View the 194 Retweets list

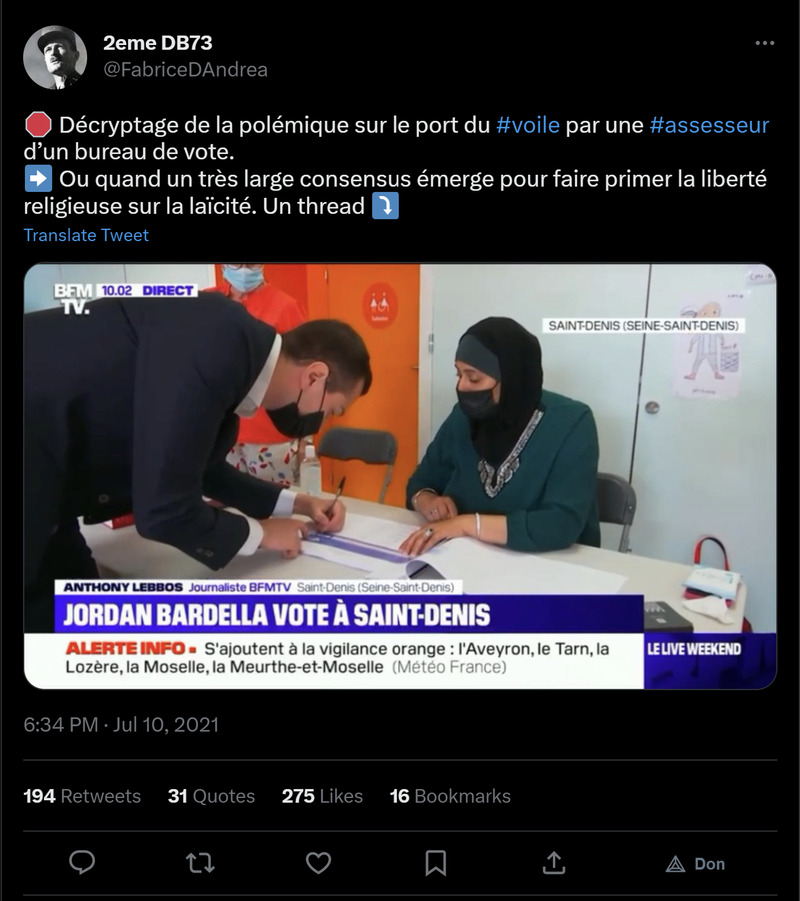(82, 796)
